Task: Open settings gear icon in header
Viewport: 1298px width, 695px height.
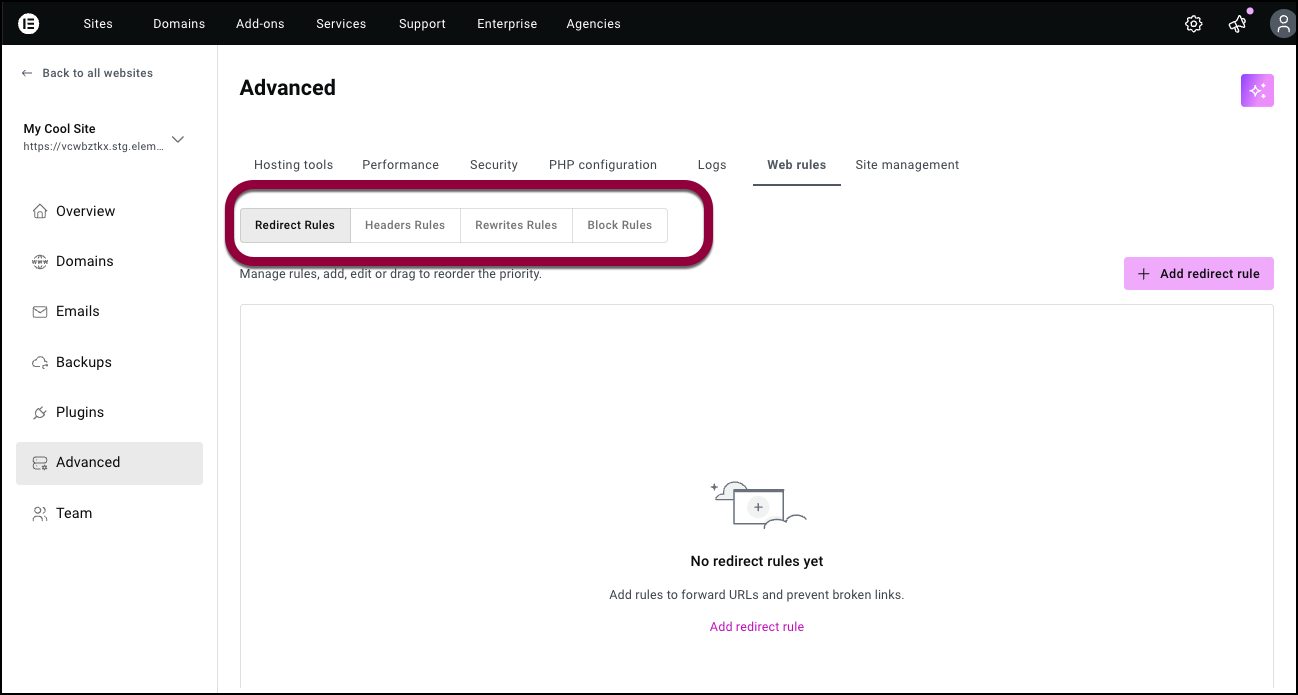Action: (1193, 24)
